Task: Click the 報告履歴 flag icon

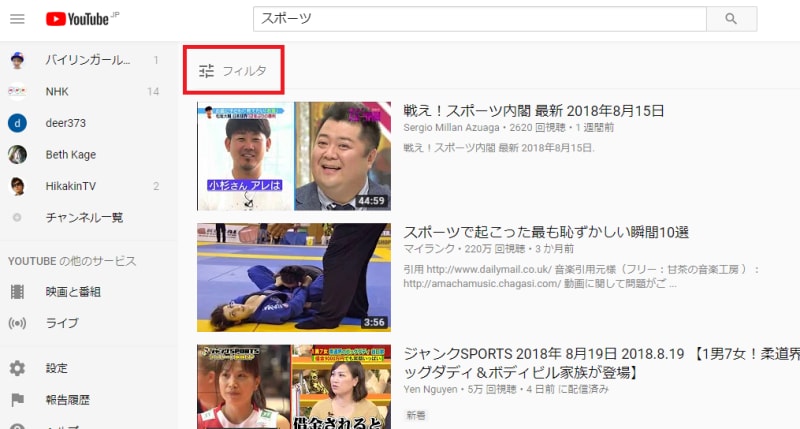Action: [x=17, y=400]
